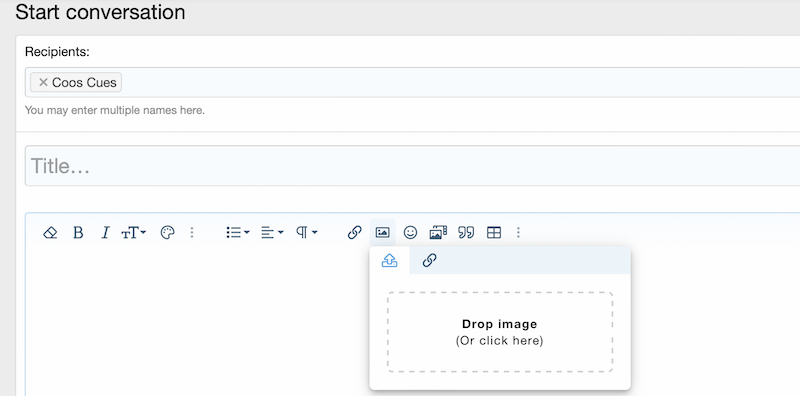Toggle bold text formatting
The height and width of the screenshot is (396, 800).
click(x=78, y=233)
